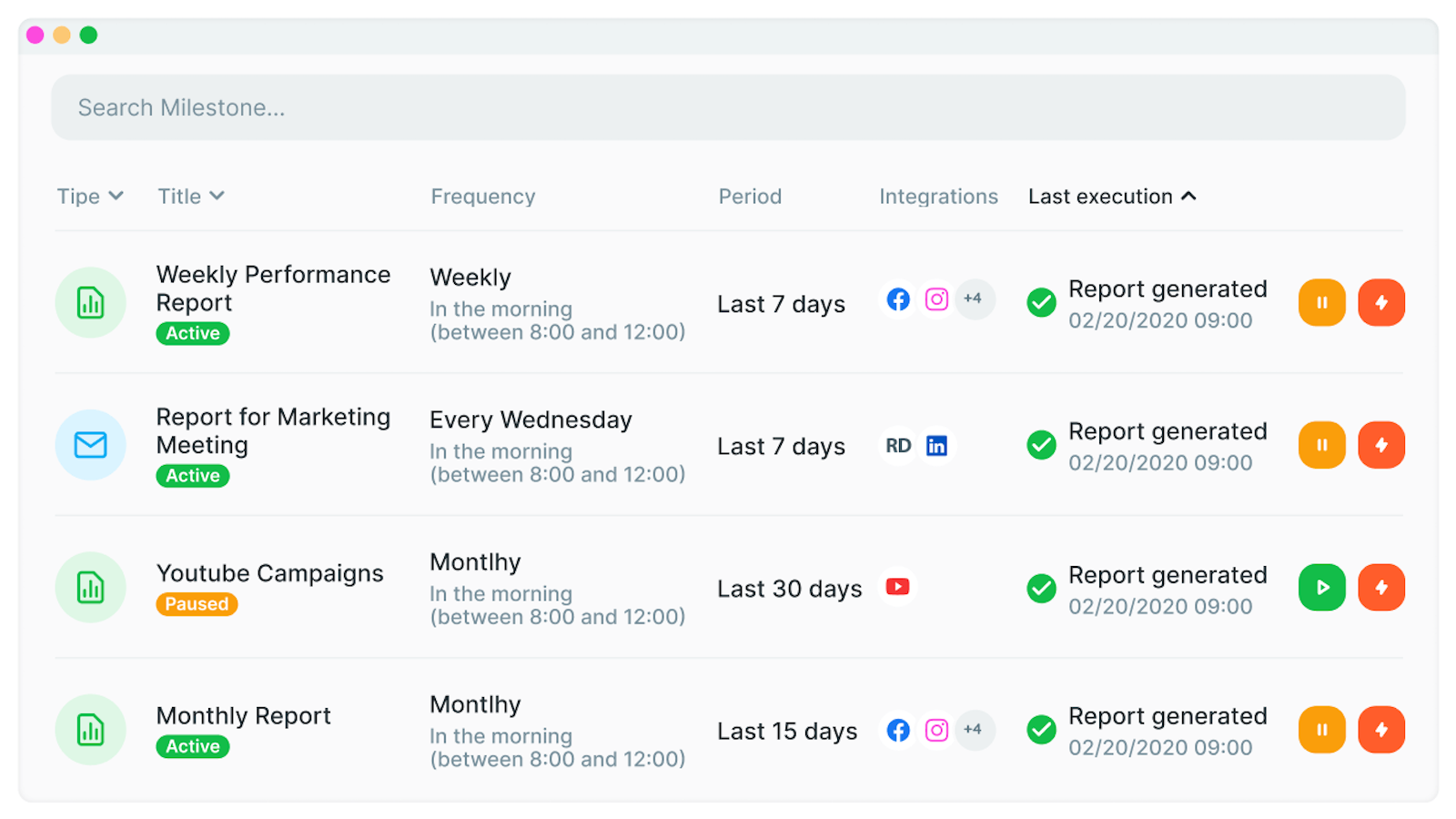Image resolution: width=1456 pixels, height=819 pixels.
Task: Run Weekly Performance Report now via lightning icon
Action: pyautogui.click(x=1381, y=302)
